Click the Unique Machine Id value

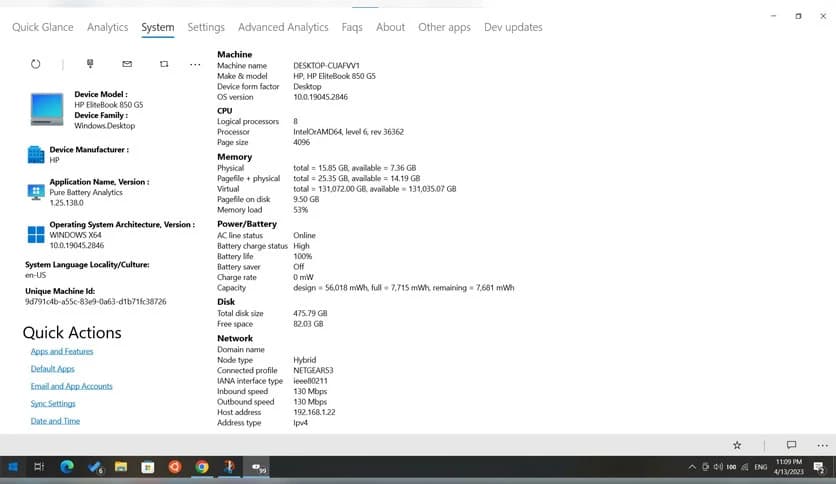point(95,302)
